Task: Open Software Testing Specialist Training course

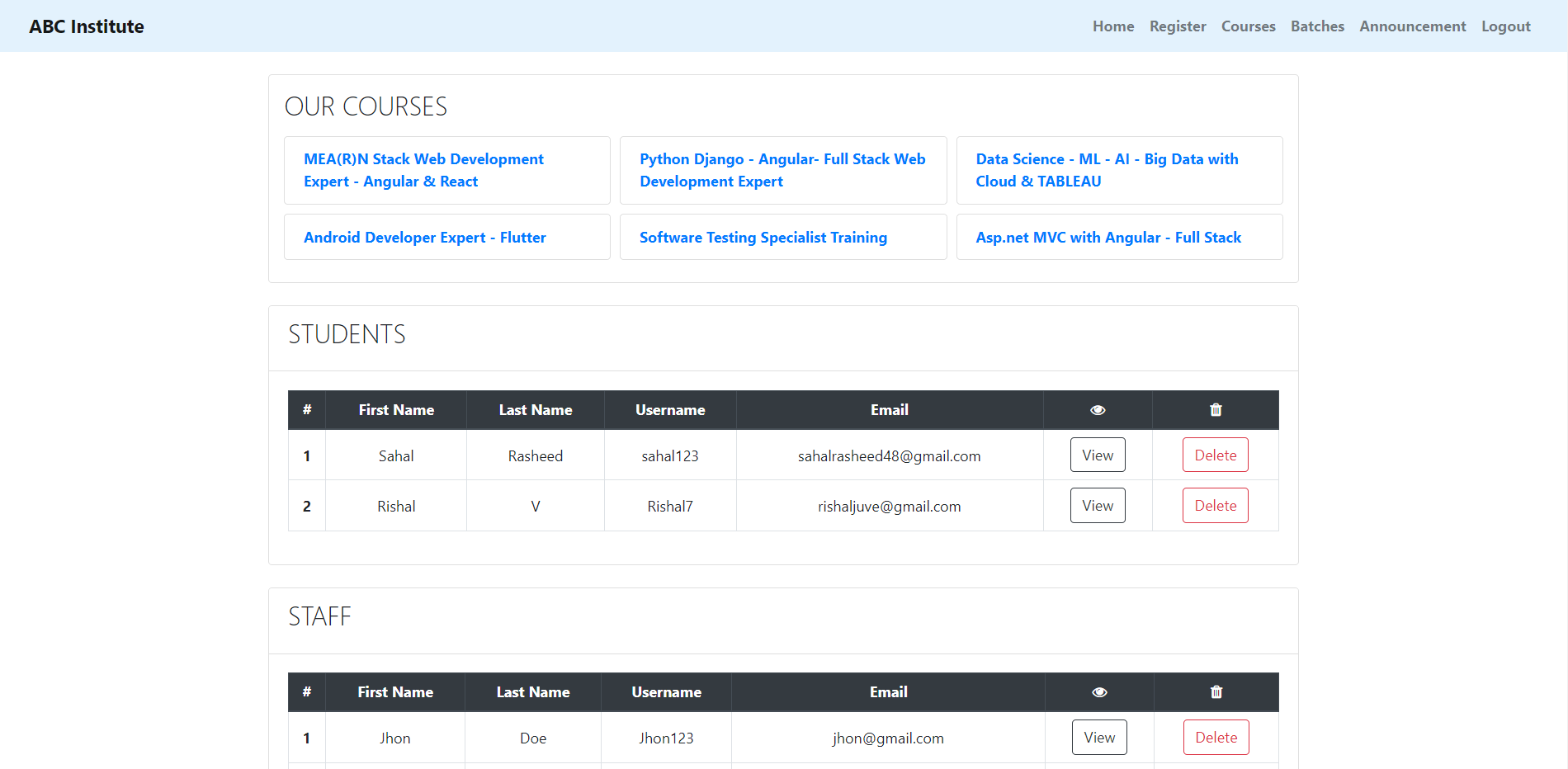Action: (x=763, y=238)
